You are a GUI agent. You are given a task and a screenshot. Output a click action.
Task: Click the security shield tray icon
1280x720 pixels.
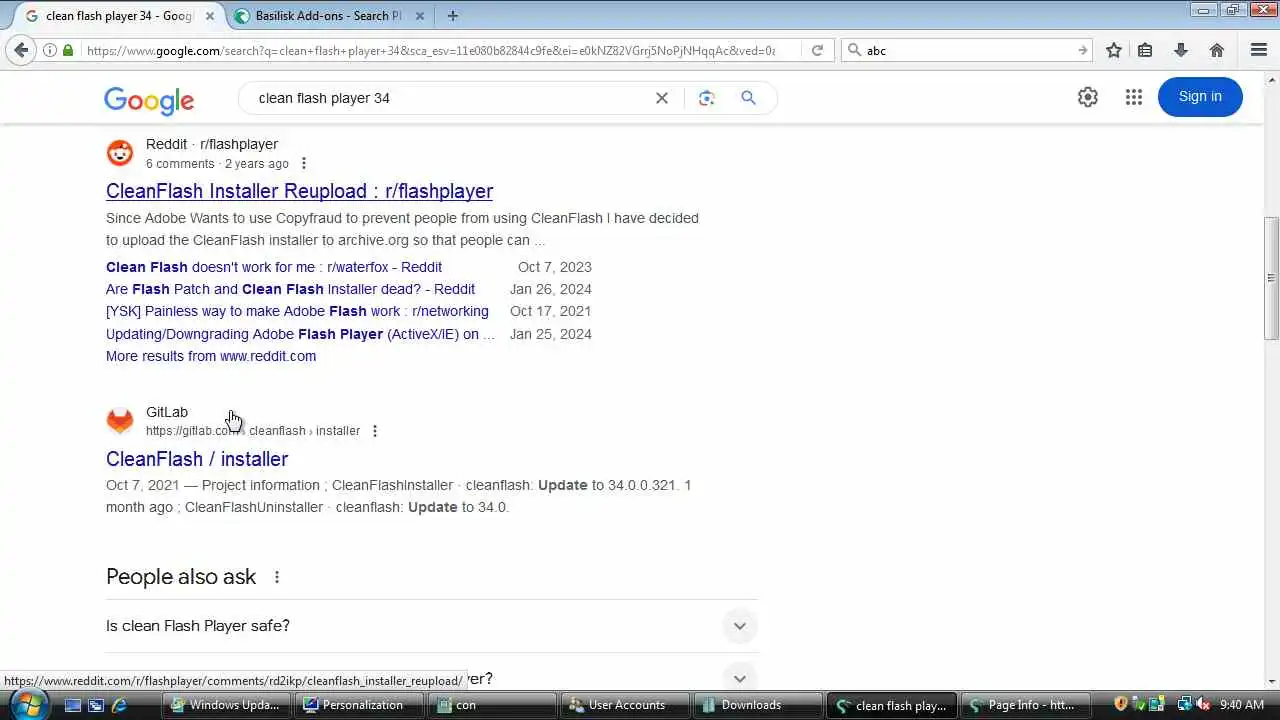pos(1121,705)
